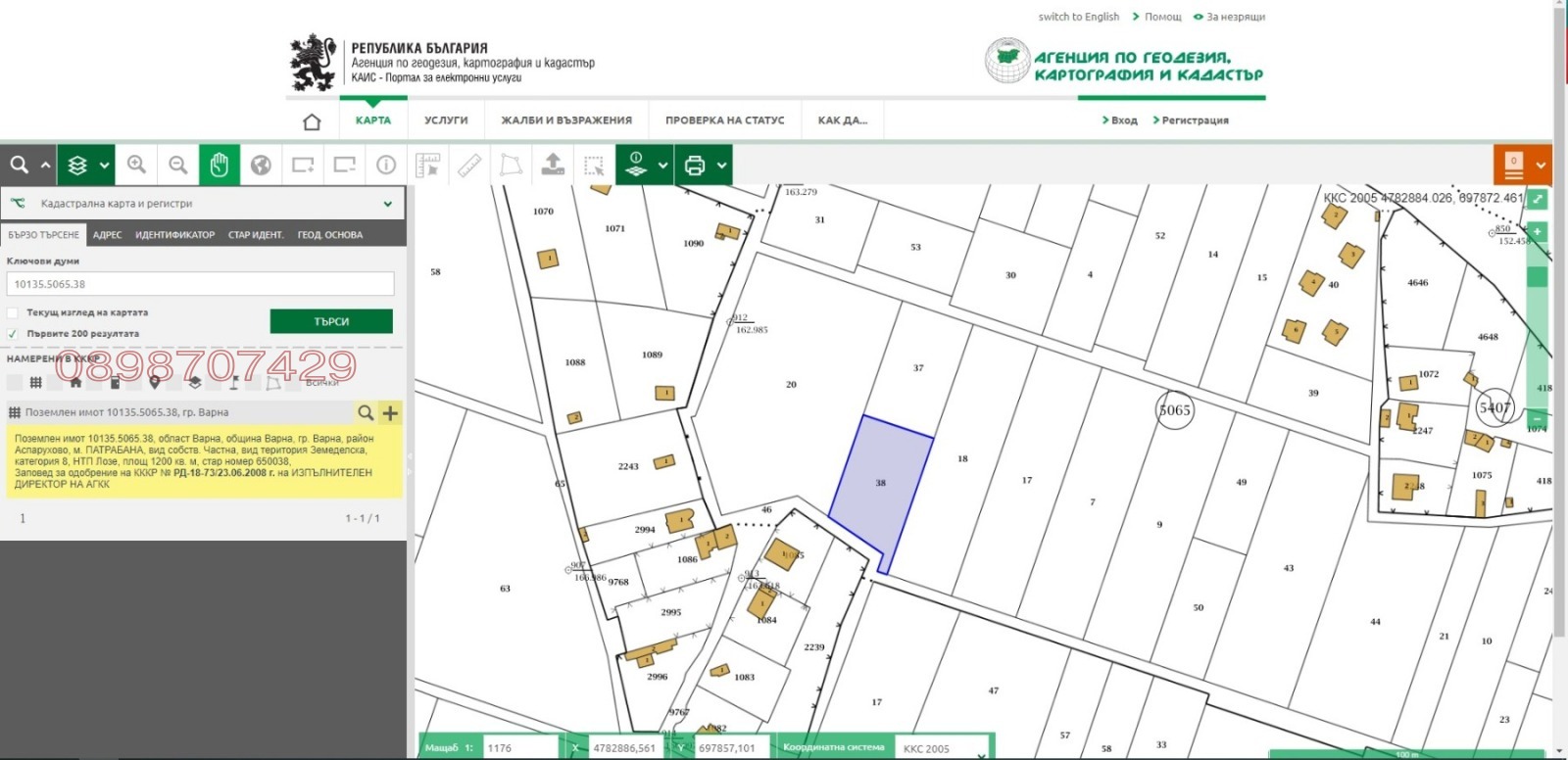The image size is (1568, 760).
Task: Switch to the 'АДРЕС' search tab
Action: pyautogui.click(x=107, y=235)
